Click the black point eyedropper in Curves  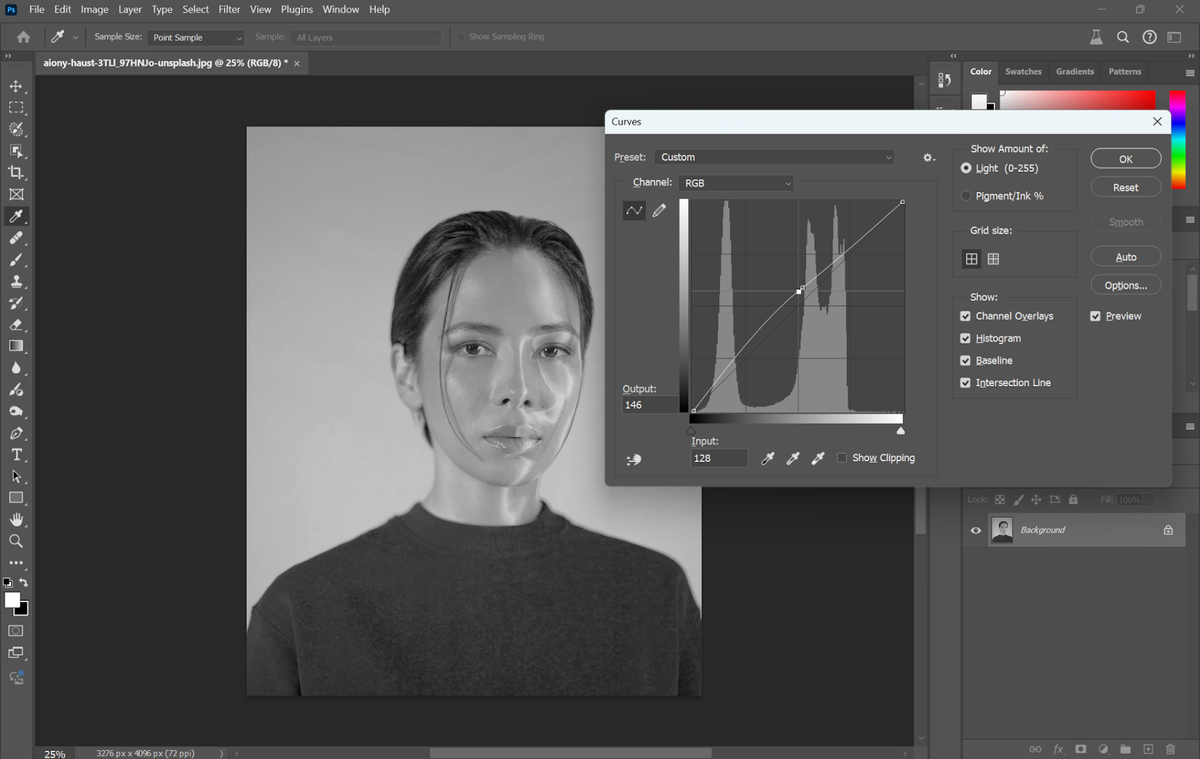click(768, 458)
